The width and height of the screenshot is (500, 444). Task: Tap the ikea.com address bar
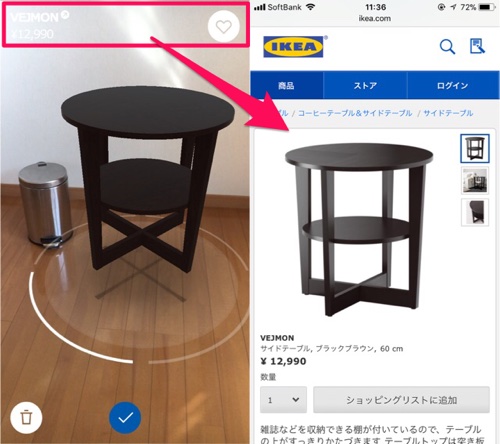(x=375, y=19)
